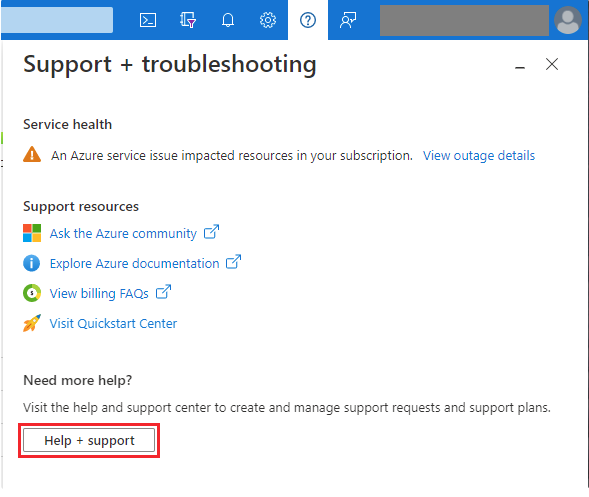Viewport: 589px width, 497px height.
Task: Click the blue info icon by documentation
Action: click(32, 263)
